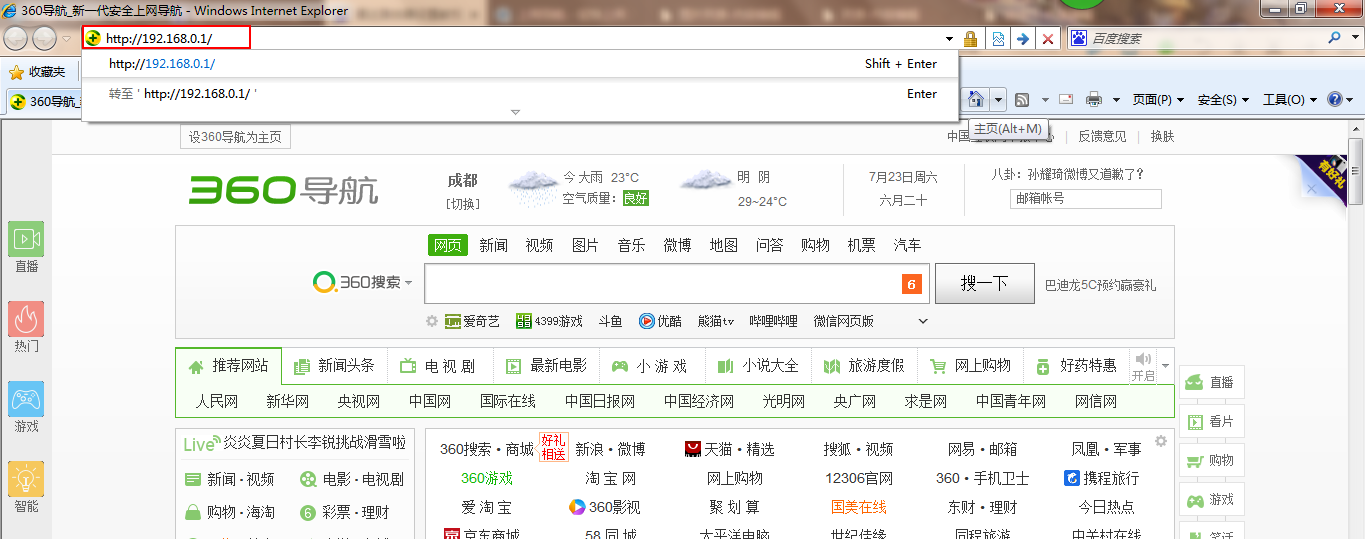
Task: Select the 新闻头条 category tab
Action: point(334,366)
